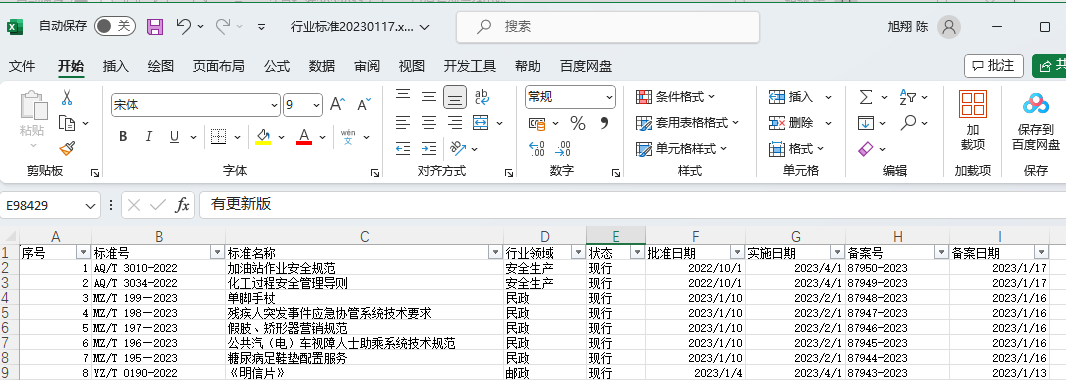The image size is (1066, 380).
Task: Click the formula bar input
Action: pos(632,205)
